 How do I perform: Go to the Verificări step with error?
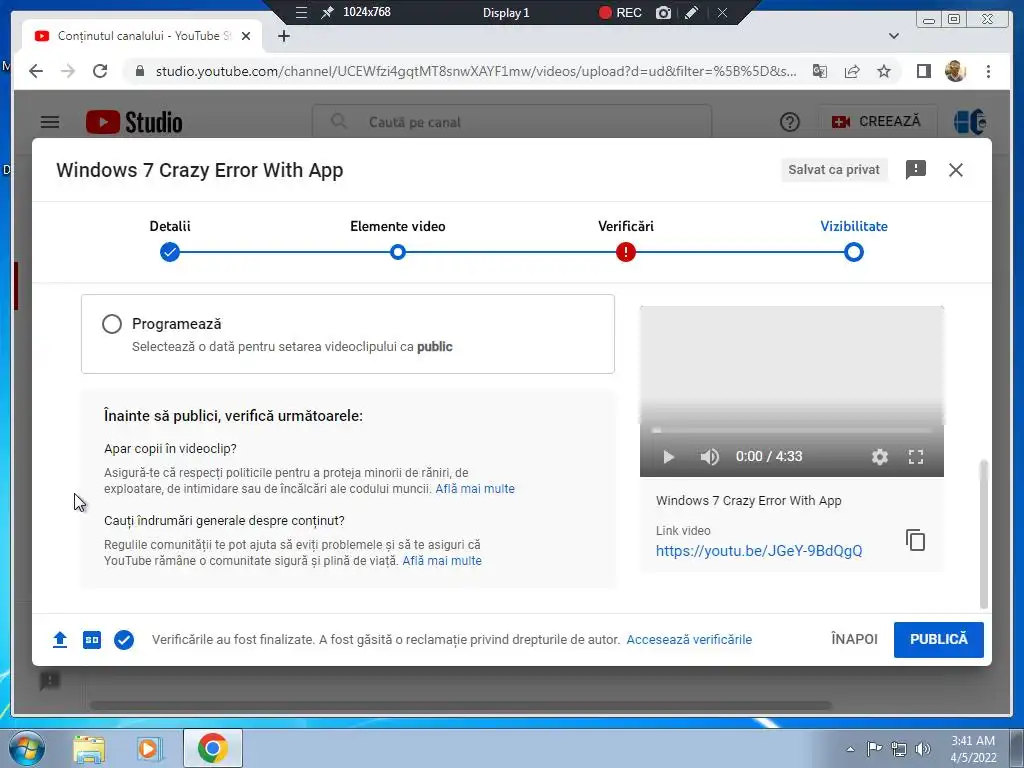626,252
